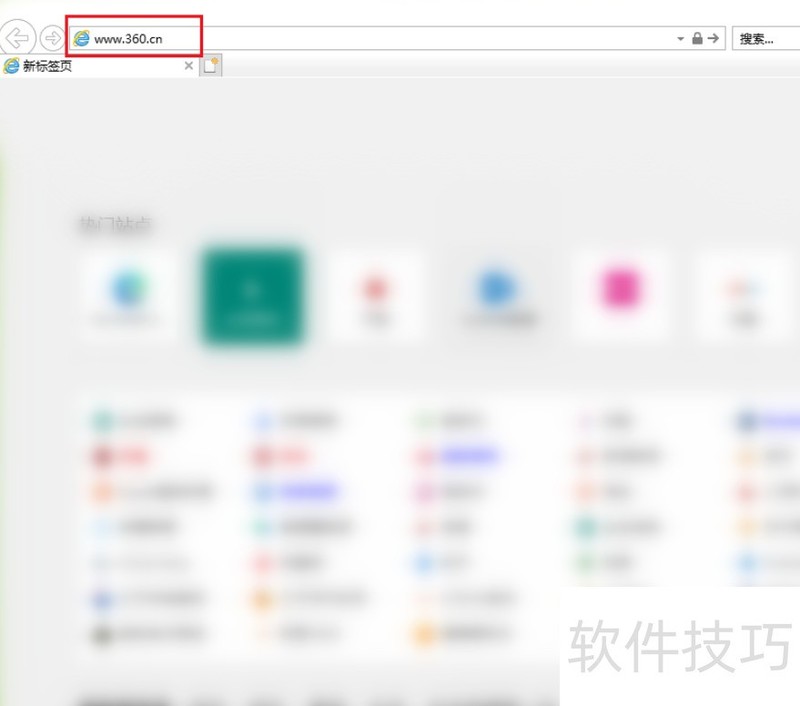Click the pink icon site tile
800x706 pixels.
tap(620, 294)
